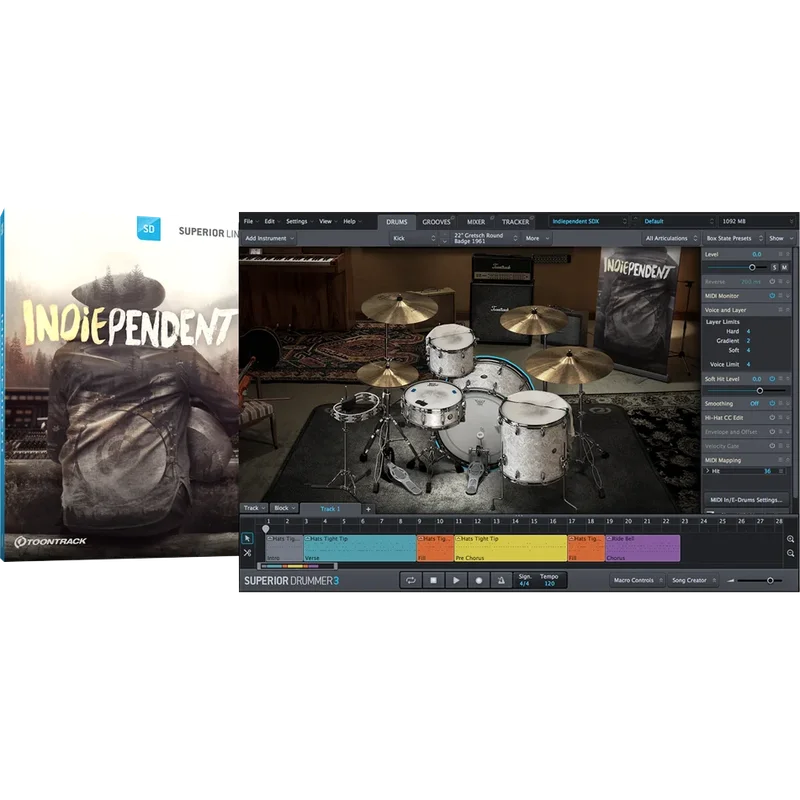
Task: Open the View menu
Action: pyautogui.click(x=328, y=221)
